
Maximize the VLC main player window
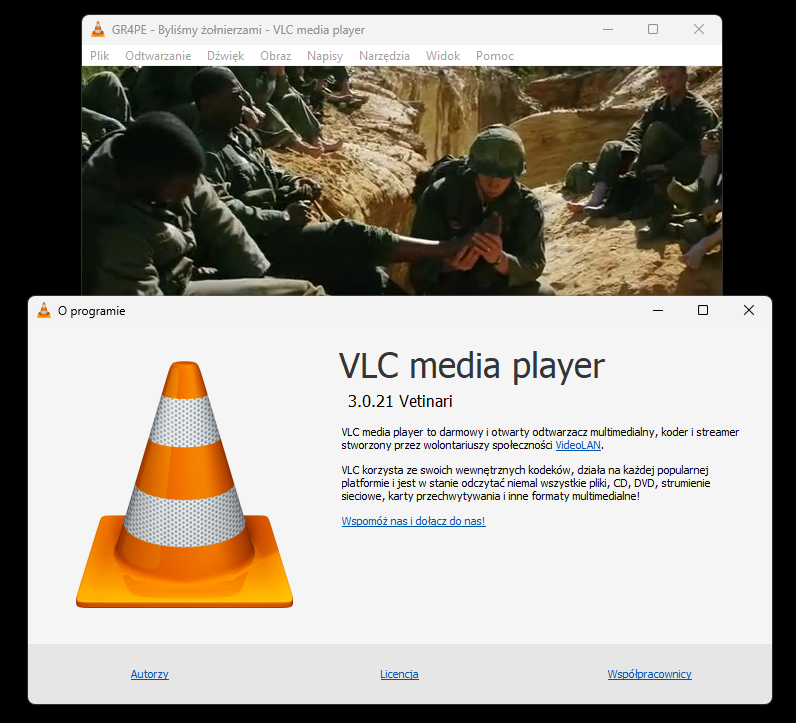point(653,29)
